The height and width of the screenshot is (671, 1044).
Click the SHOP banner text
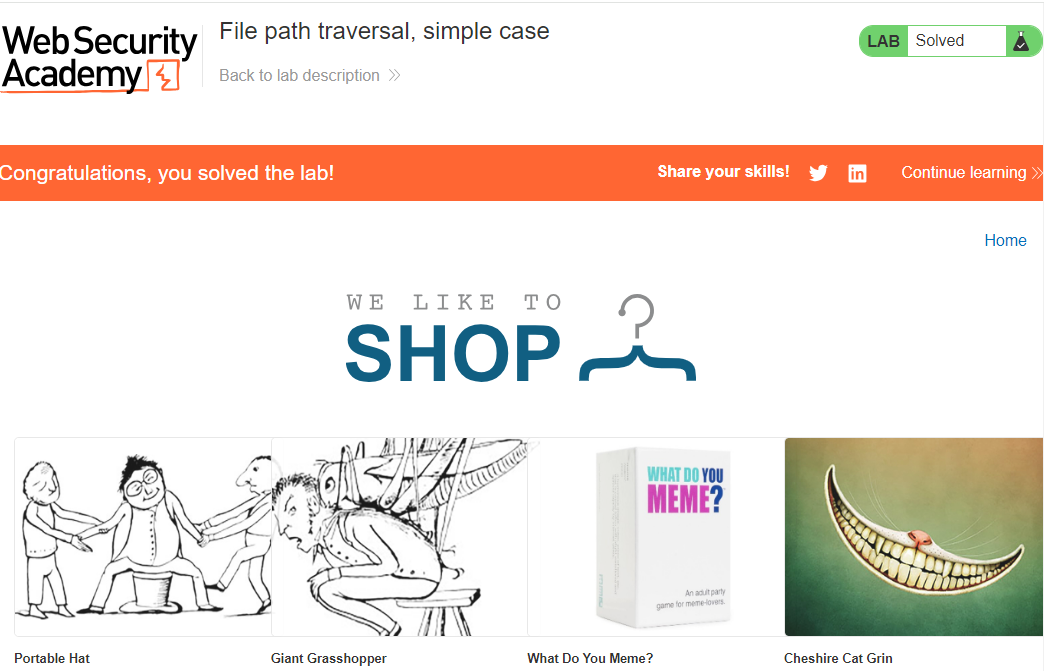pyautogui.click(x=453, y=353)
